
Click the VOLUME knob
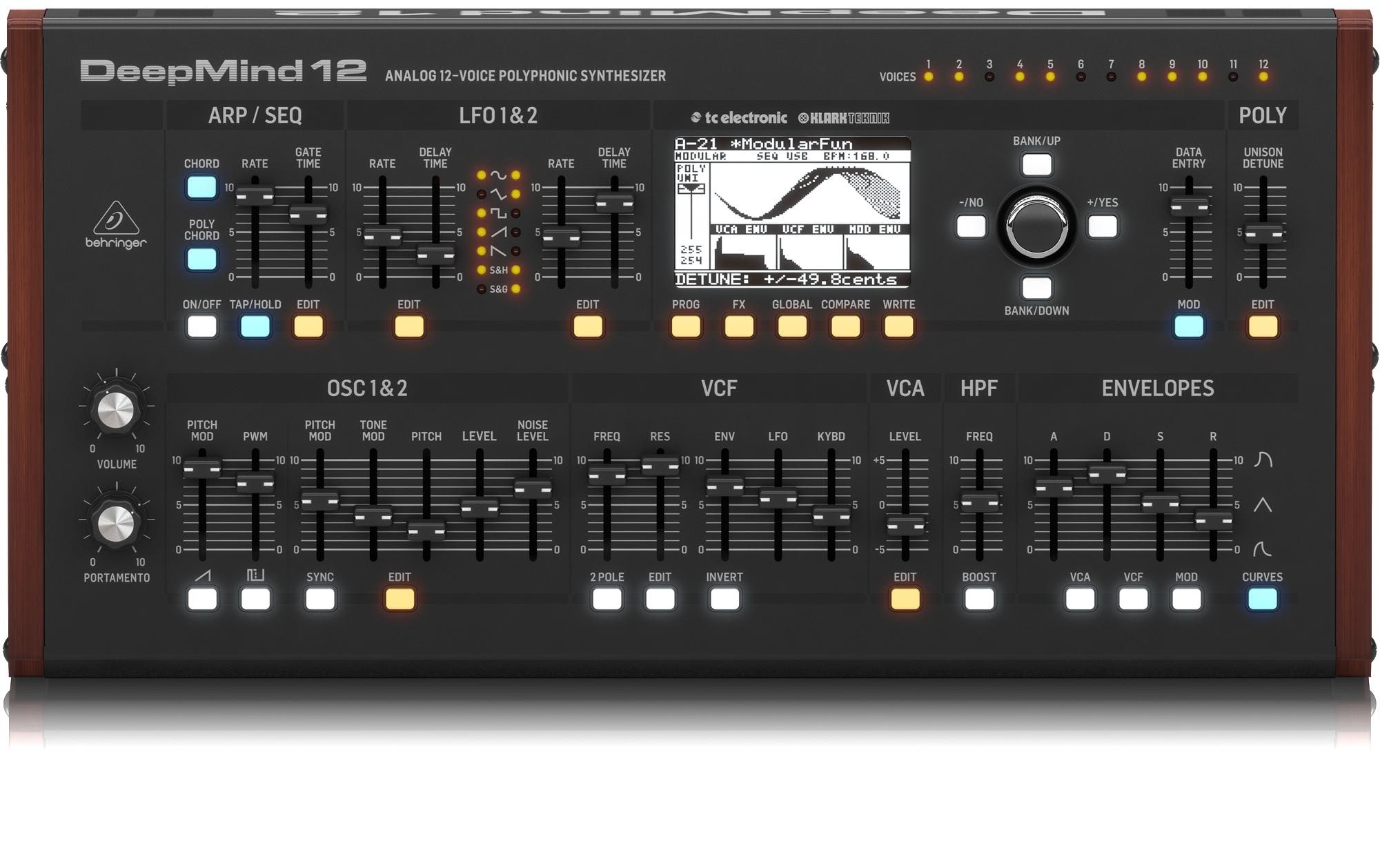tap(117, 411)
